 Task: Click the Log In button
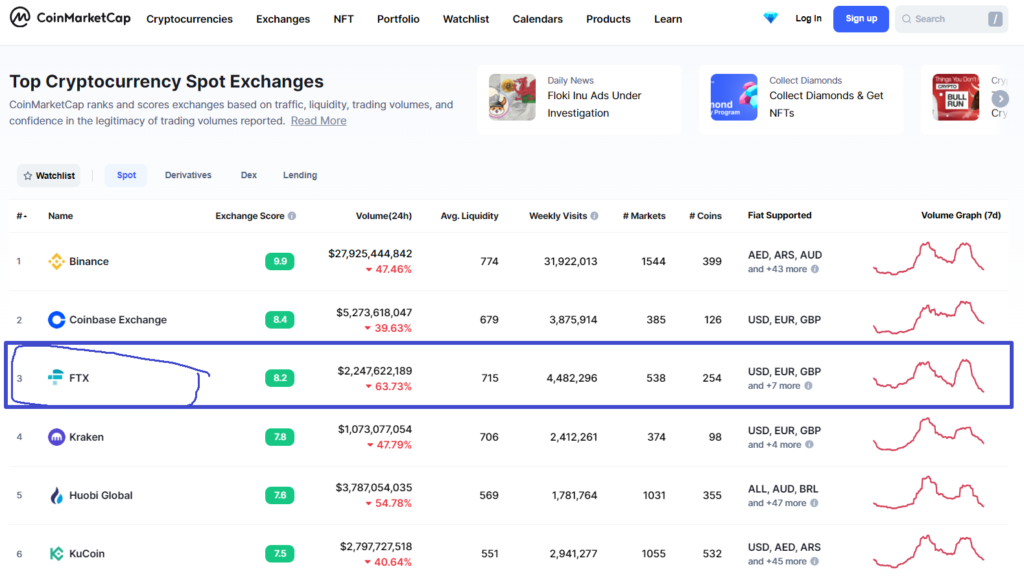click(x=808, y=18)
